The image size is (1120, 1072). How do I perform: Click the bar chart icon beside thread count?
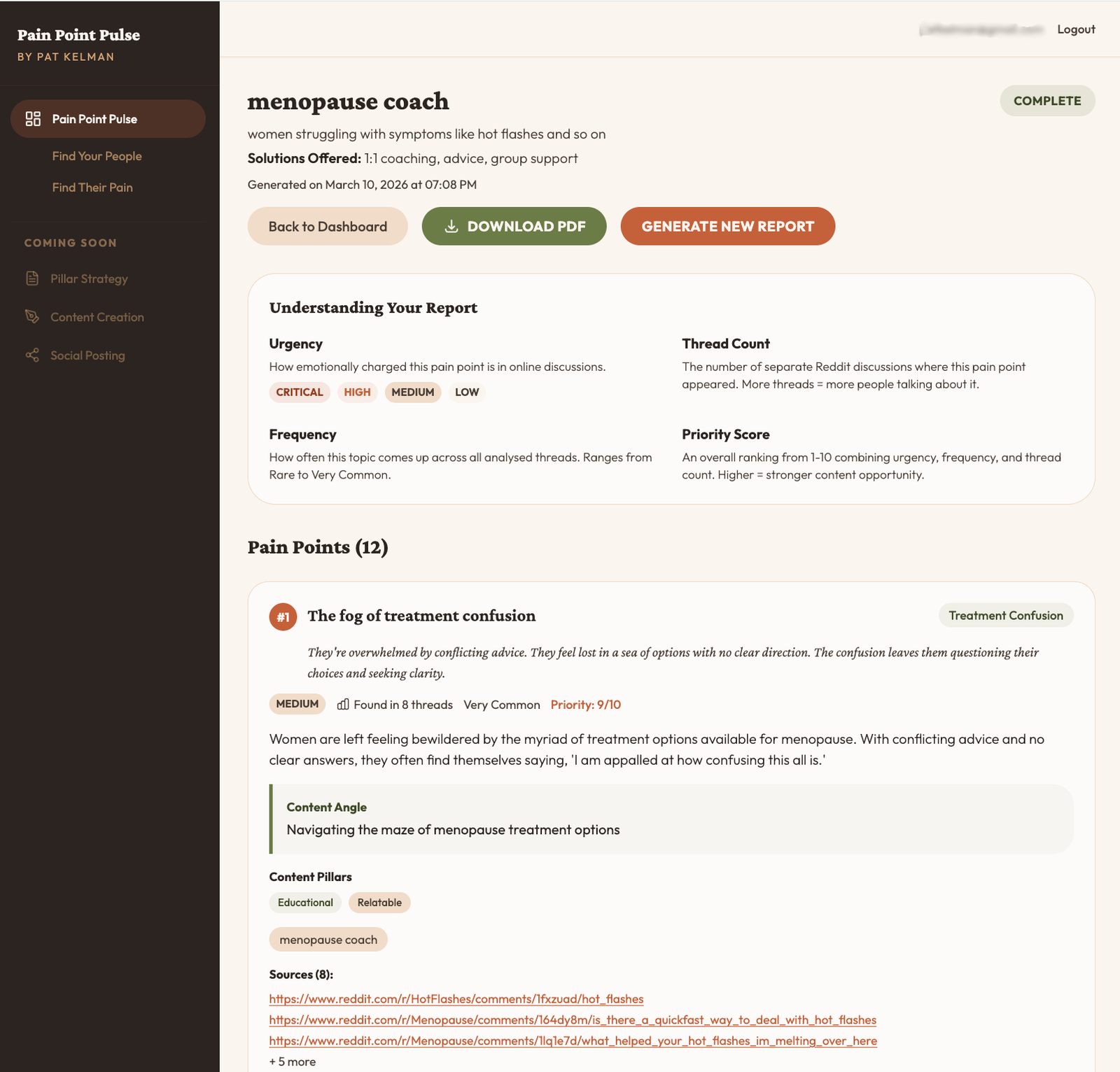click(x=342, y=705)
